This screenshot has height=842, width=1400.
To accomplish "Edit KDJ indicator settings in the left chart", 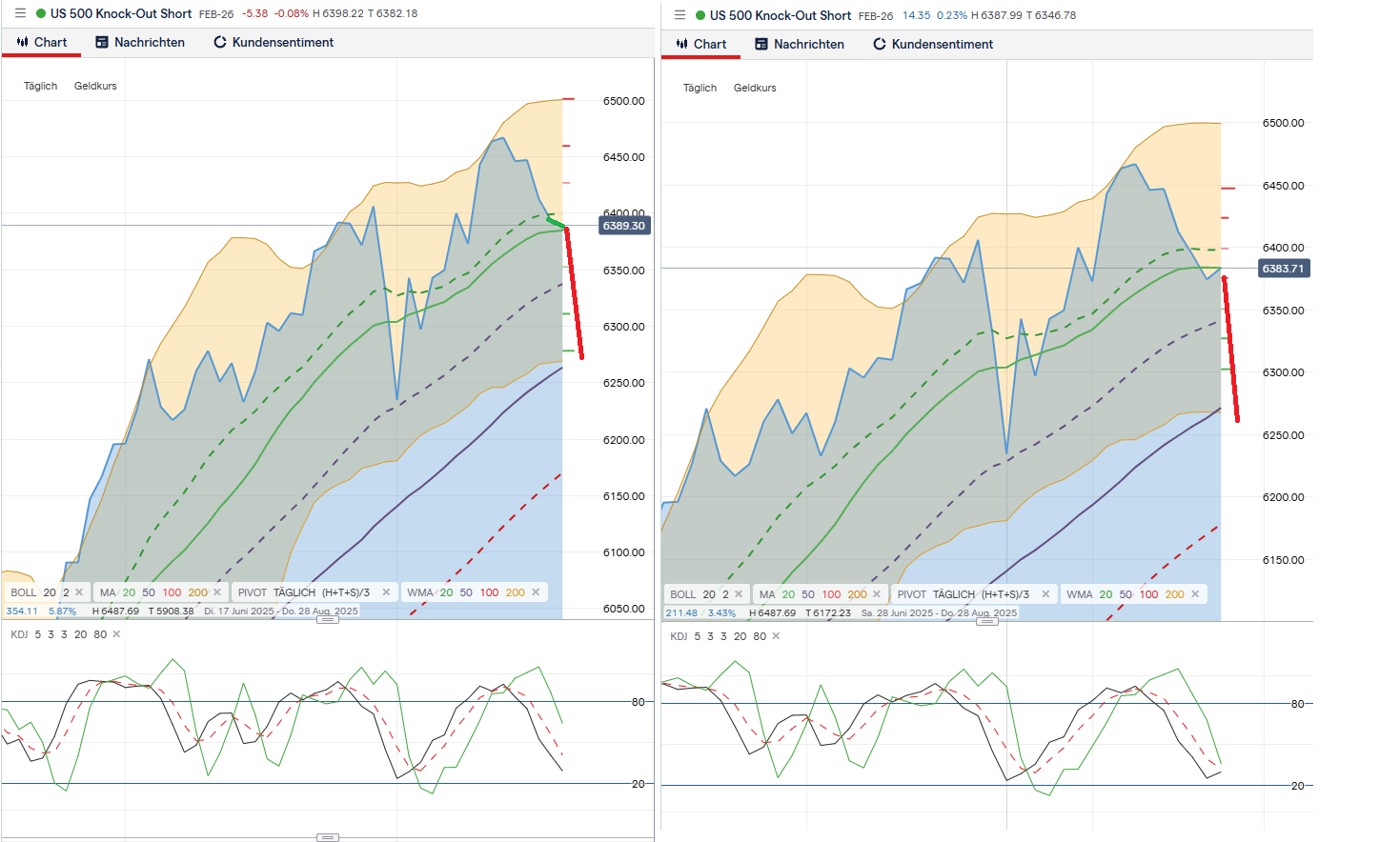I will pos(19,634).
